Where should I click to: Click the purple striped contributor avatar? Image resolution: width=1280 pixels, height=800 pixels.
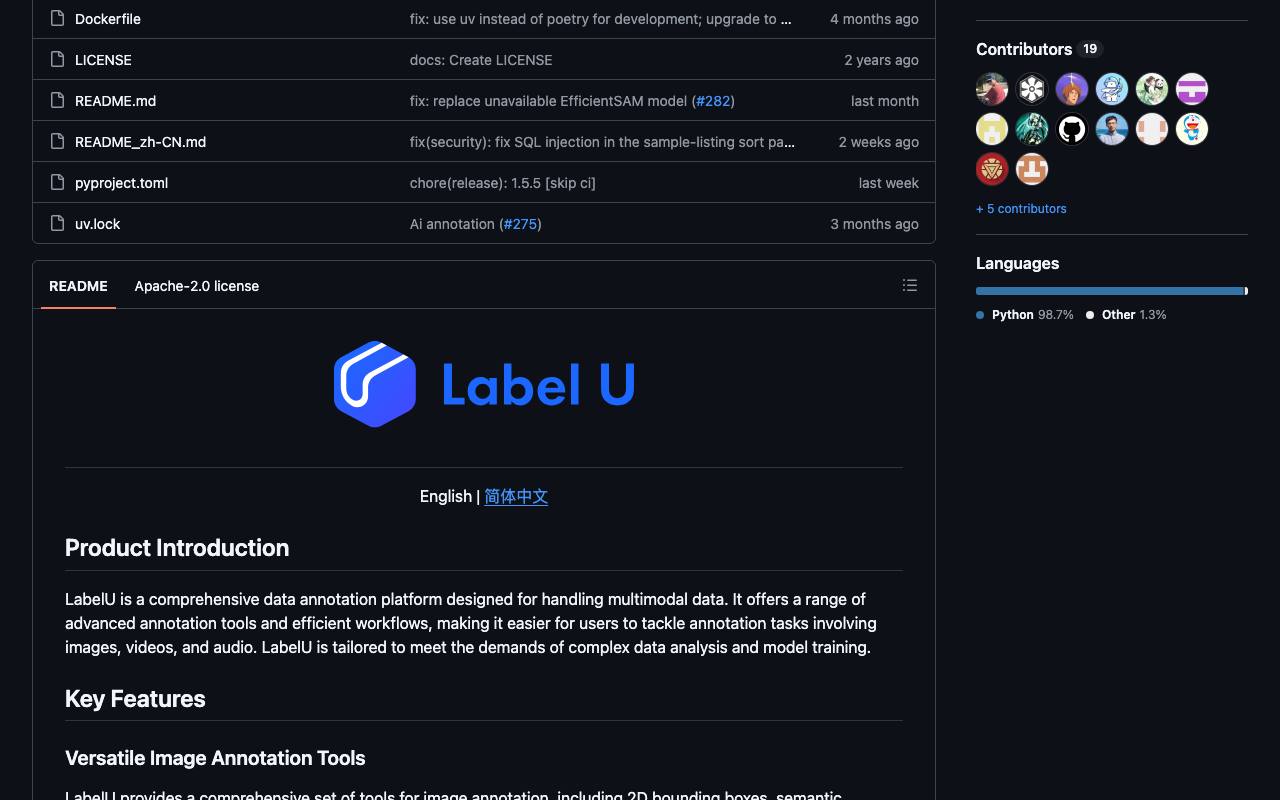point(1192,89)
